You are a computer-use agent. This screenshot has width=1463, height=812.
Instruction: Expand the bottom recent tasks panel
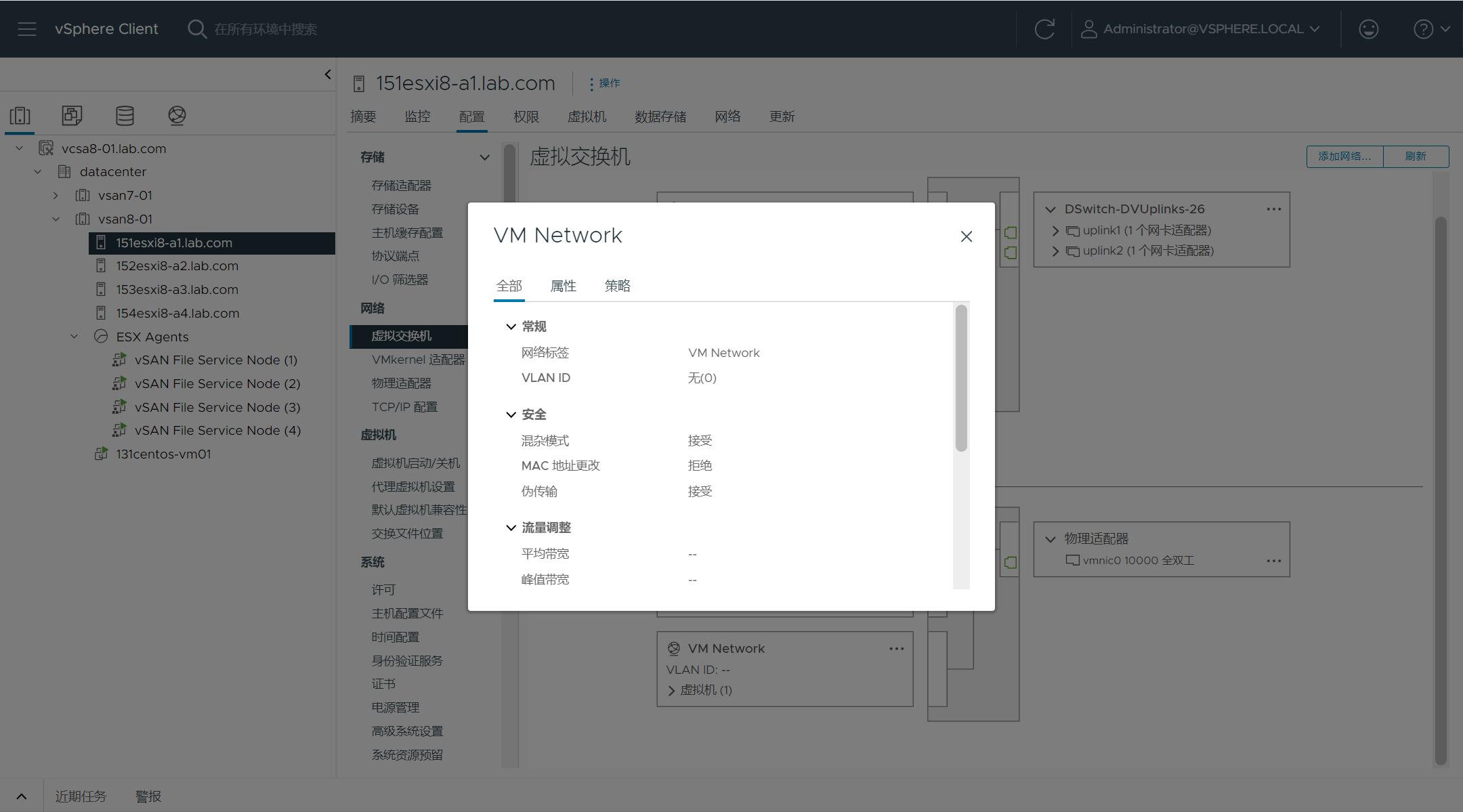tap(22, 796)
